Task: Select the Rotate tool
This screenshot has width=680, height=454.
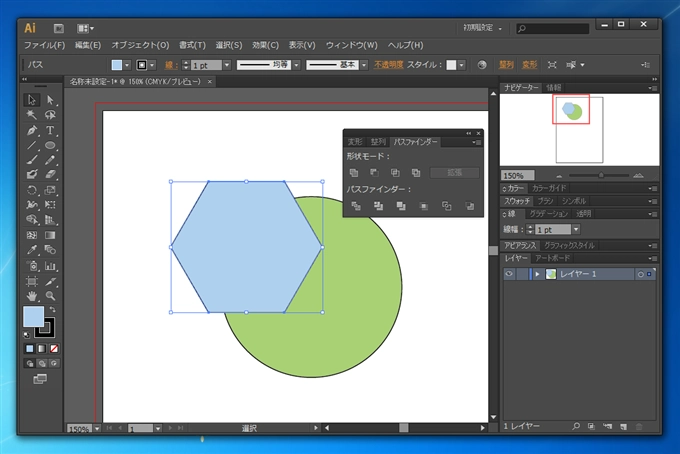Action: [x=32, y=190]
